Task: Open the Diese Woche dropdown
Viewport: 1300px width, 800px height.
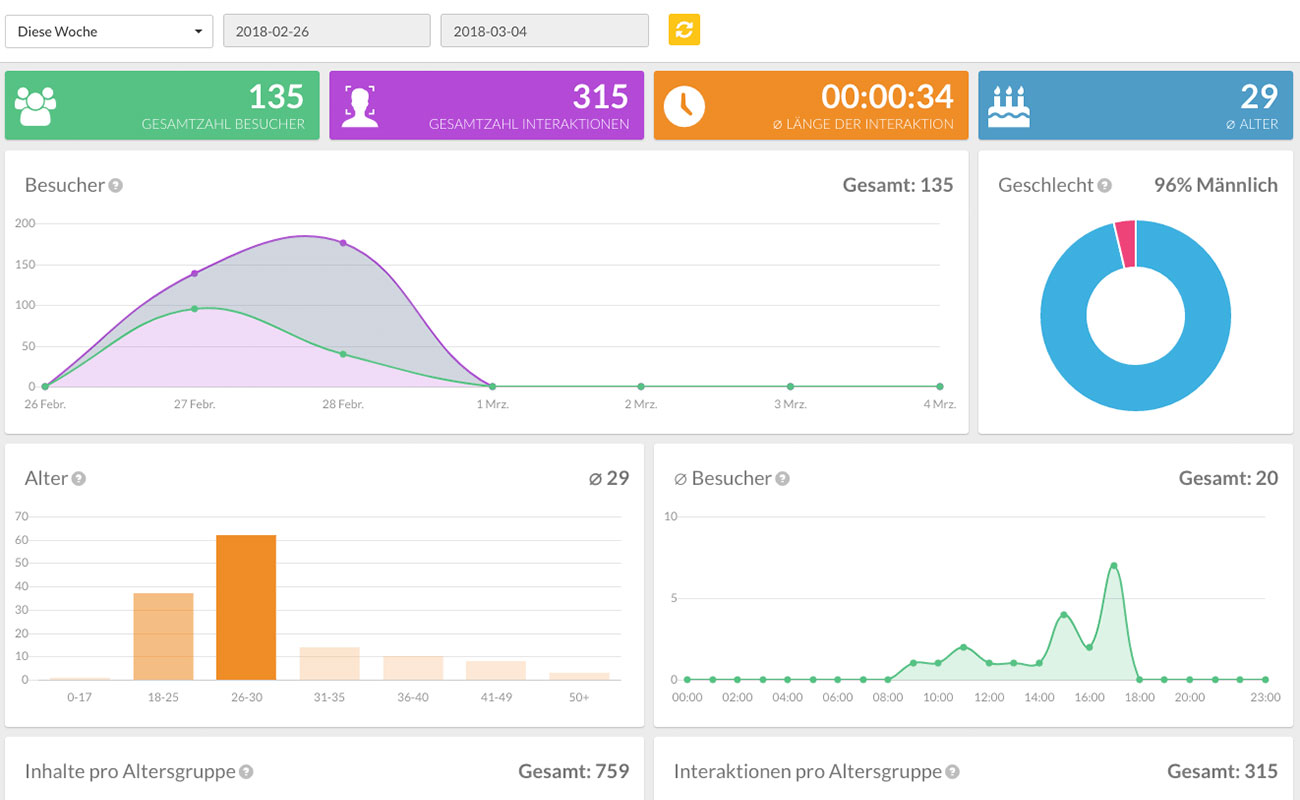Action: tap(108, 31)
